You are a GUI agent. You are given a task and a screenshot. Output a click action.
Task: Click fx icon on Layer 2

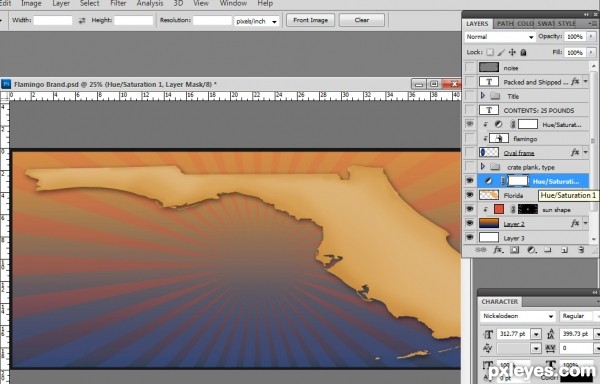[575, 223]
